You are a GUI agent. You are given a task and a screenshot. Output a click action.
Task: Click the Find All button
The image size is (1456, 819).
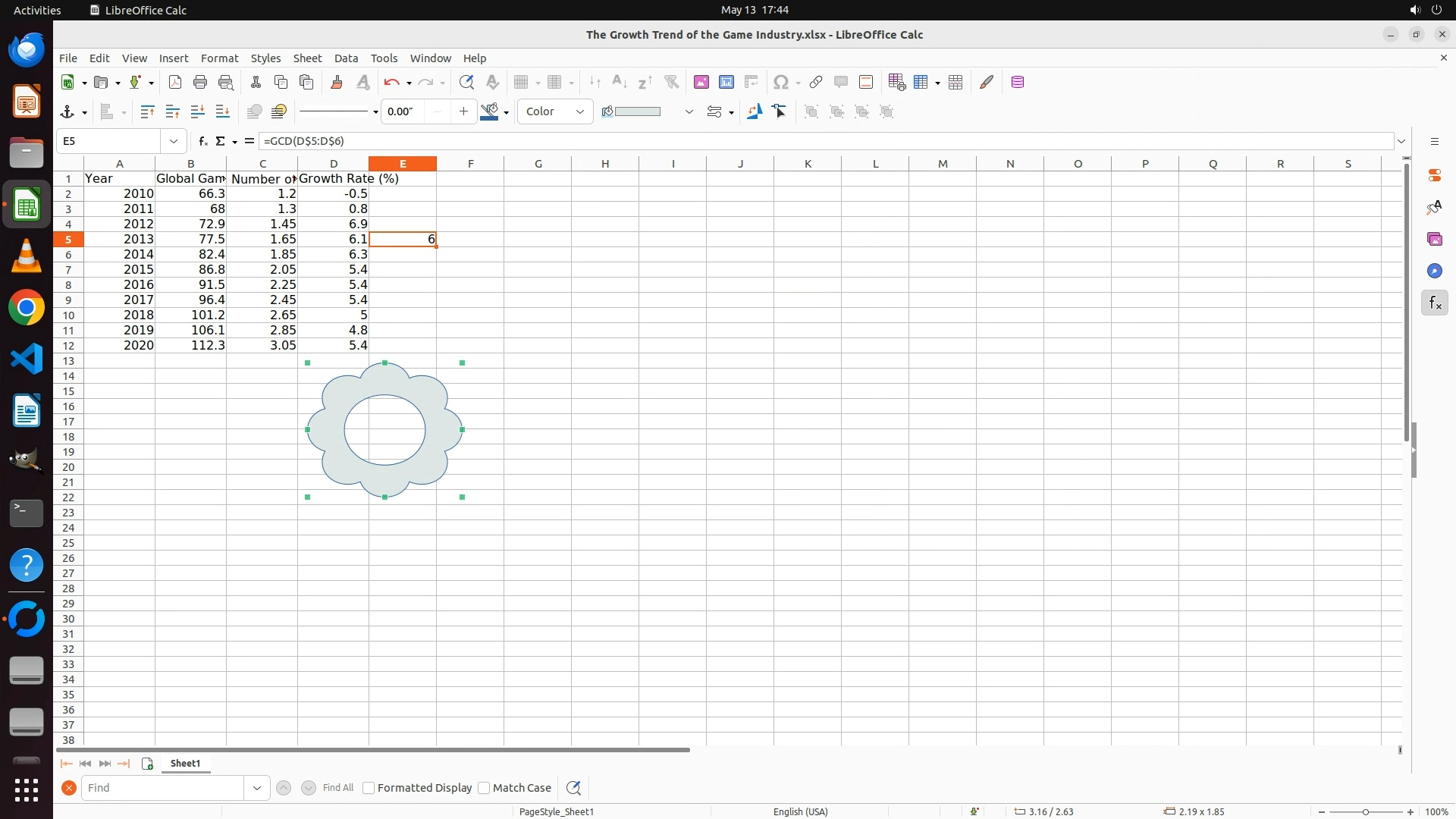click(337, 788)
